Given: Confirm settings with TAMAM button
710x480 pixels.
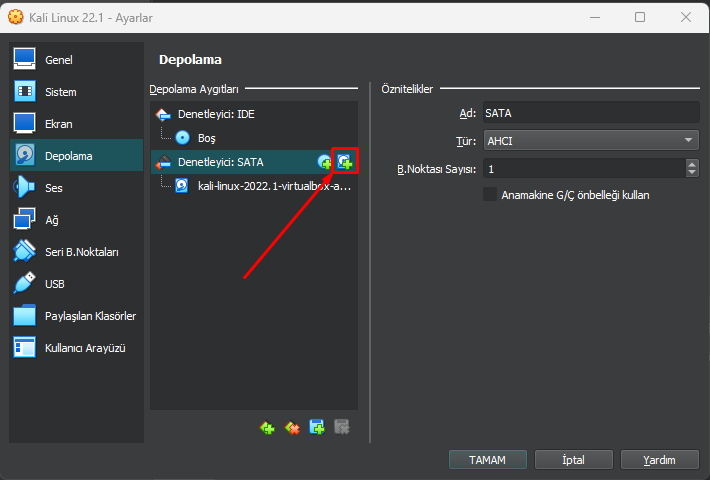Looking at the screenshot, I should [488, 460].
